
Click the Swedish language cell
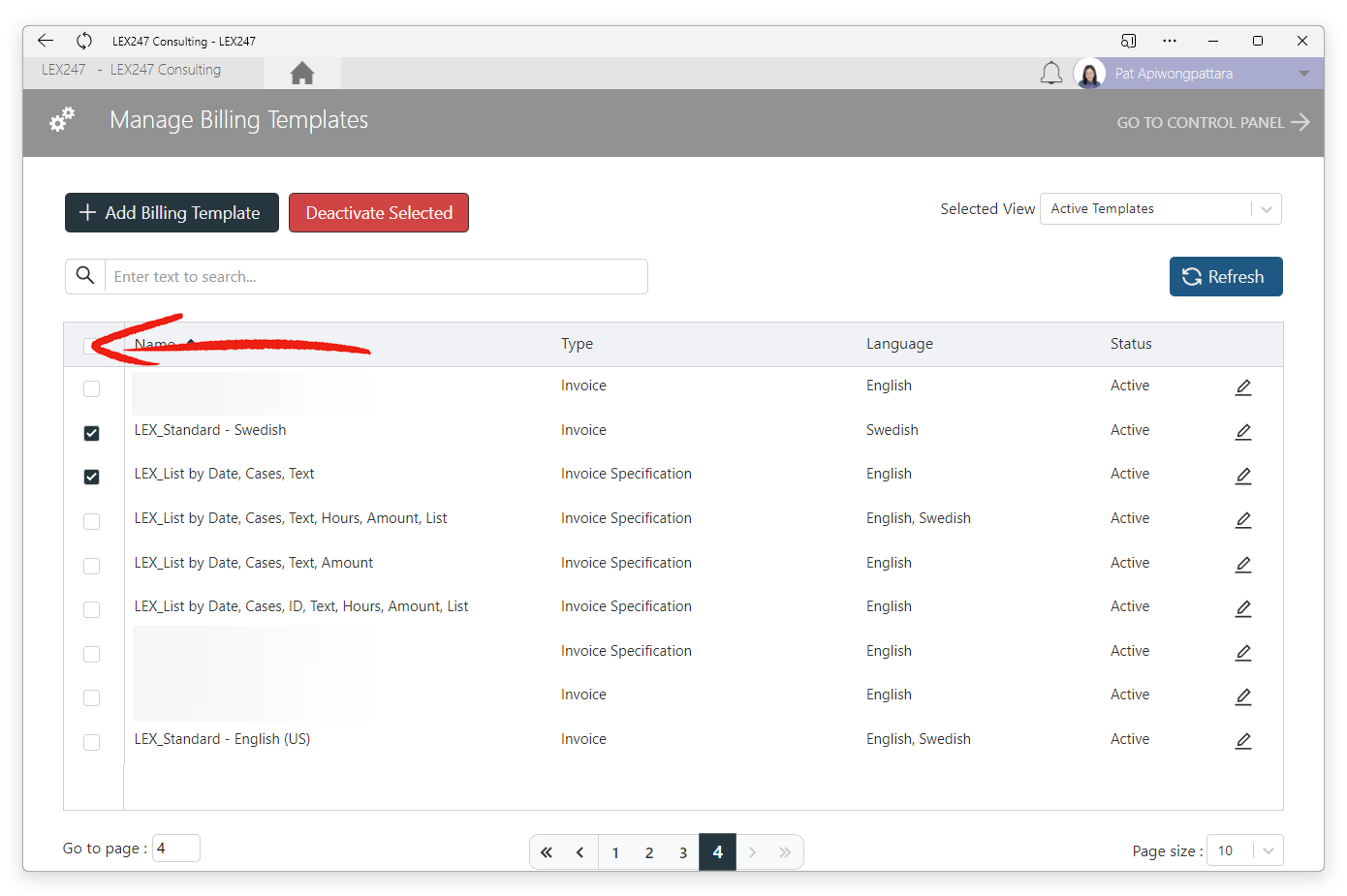[x=892, y=430]
